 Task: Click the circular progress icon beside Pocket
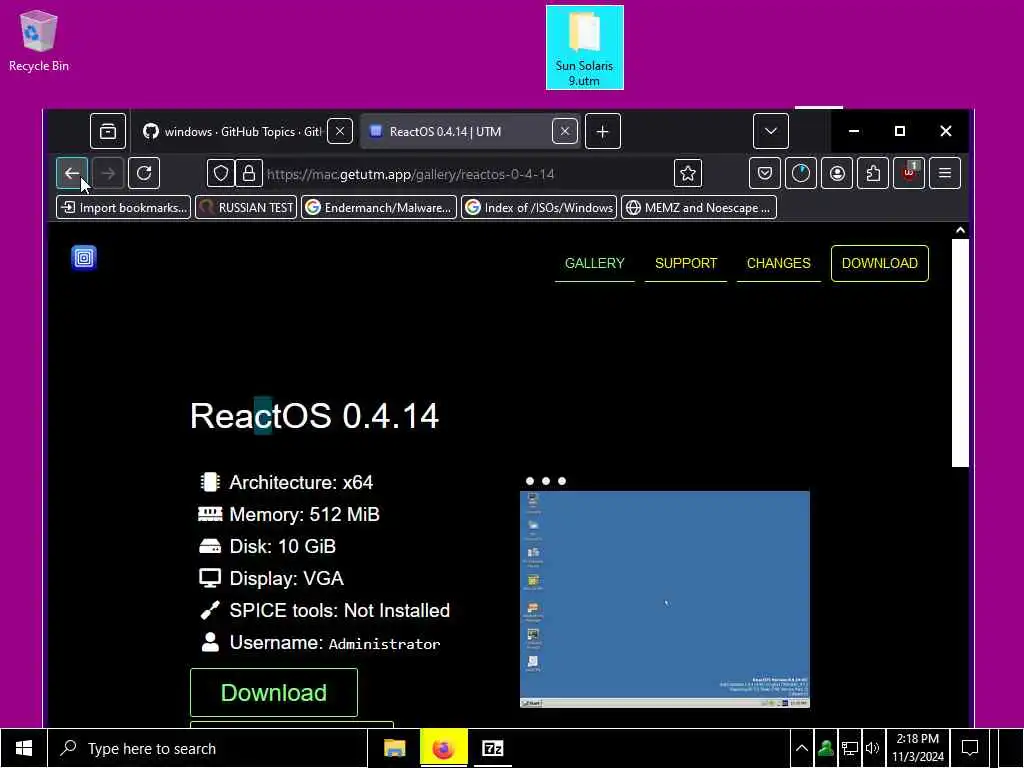(801, 173)
